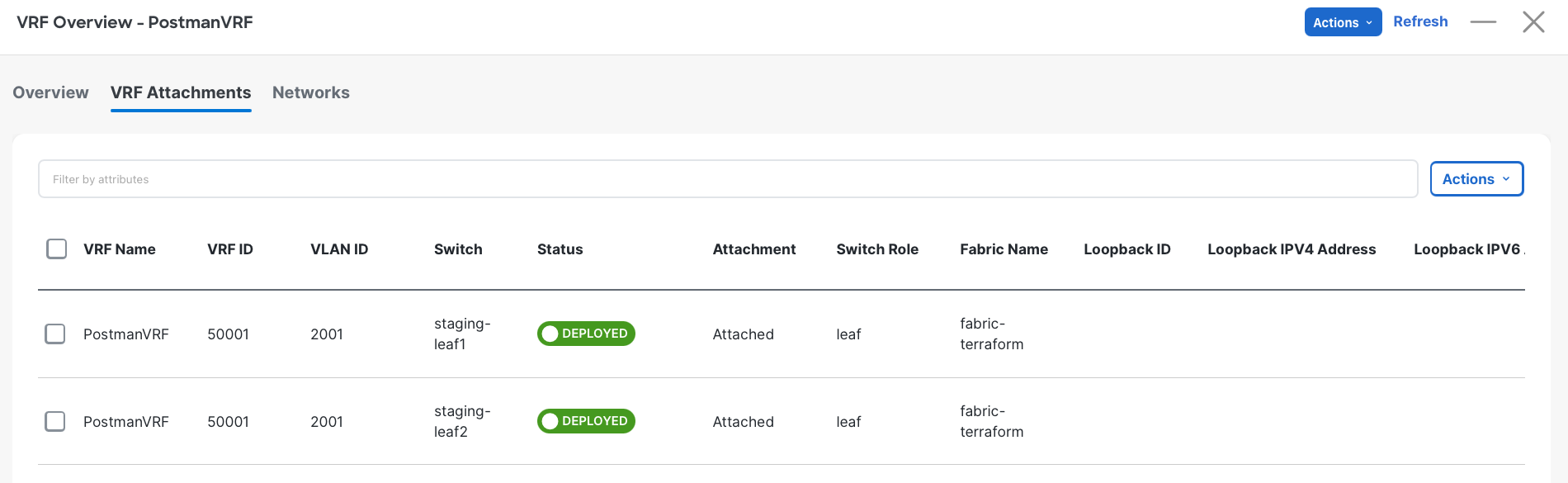
Task: Check the staging-leaf1 row checkbox
Action: pos(55,334)
